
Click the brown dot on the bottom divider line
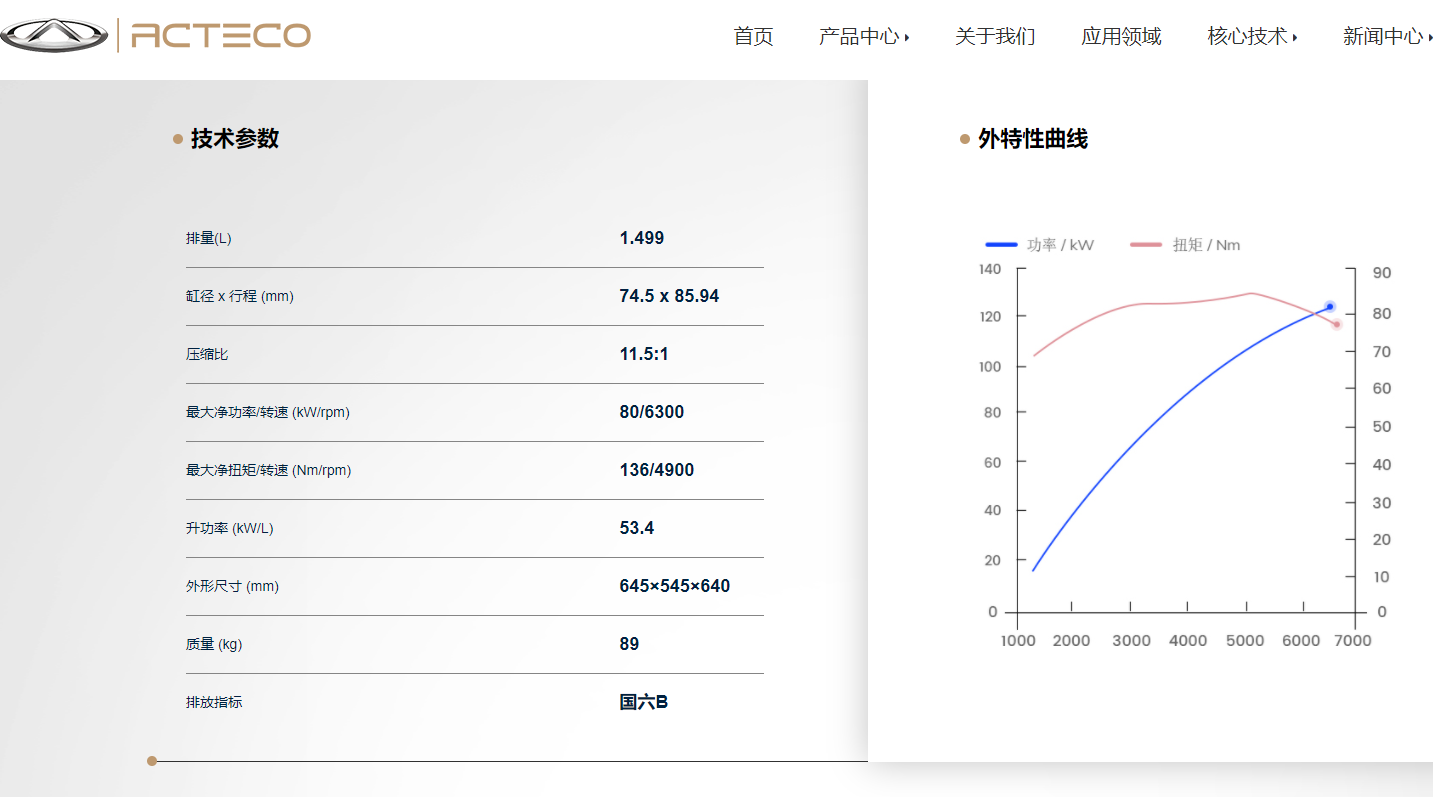coord(152,761)
